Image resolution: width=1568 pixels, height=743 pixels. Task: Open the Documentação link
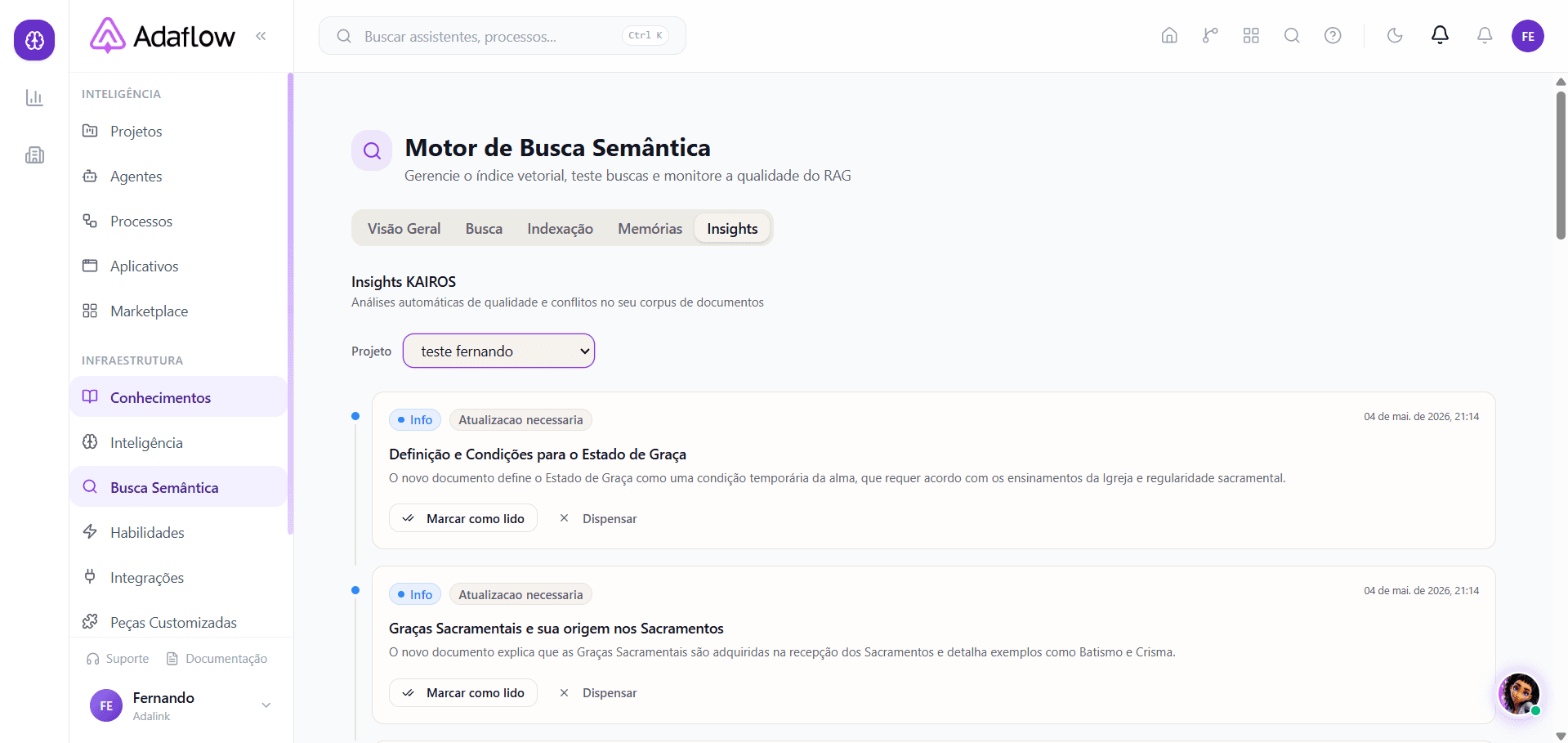click(217, 659)
